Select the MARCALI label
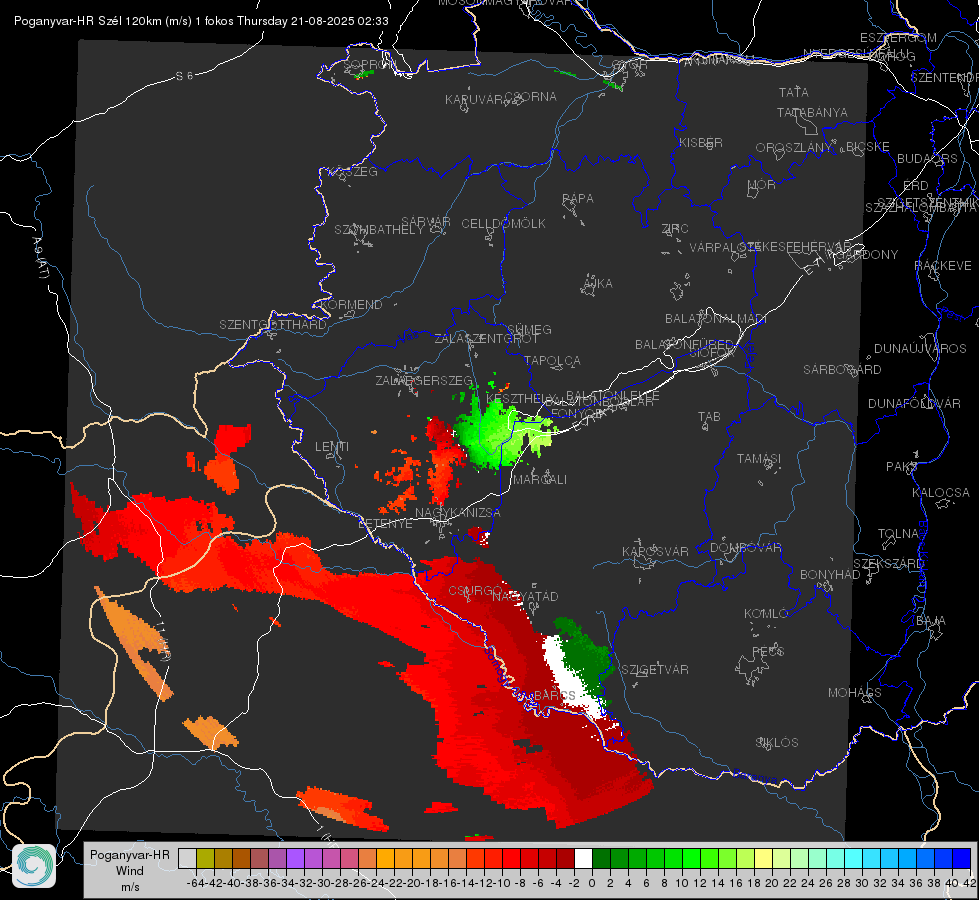This screenshot has width=979, height=900. click(x=540, y=480)
